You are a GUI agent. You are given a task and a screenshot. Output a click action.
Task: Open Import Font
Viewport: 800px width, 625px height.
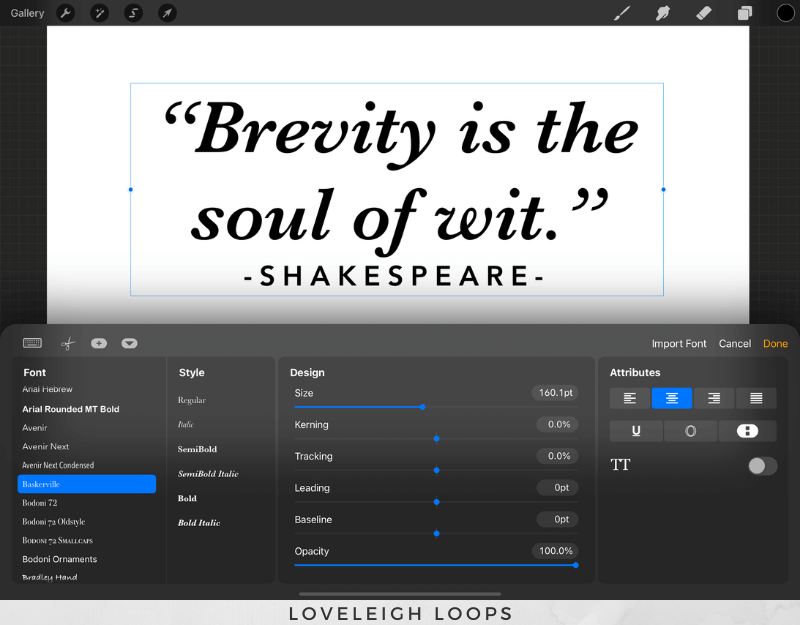coord(679,343)
